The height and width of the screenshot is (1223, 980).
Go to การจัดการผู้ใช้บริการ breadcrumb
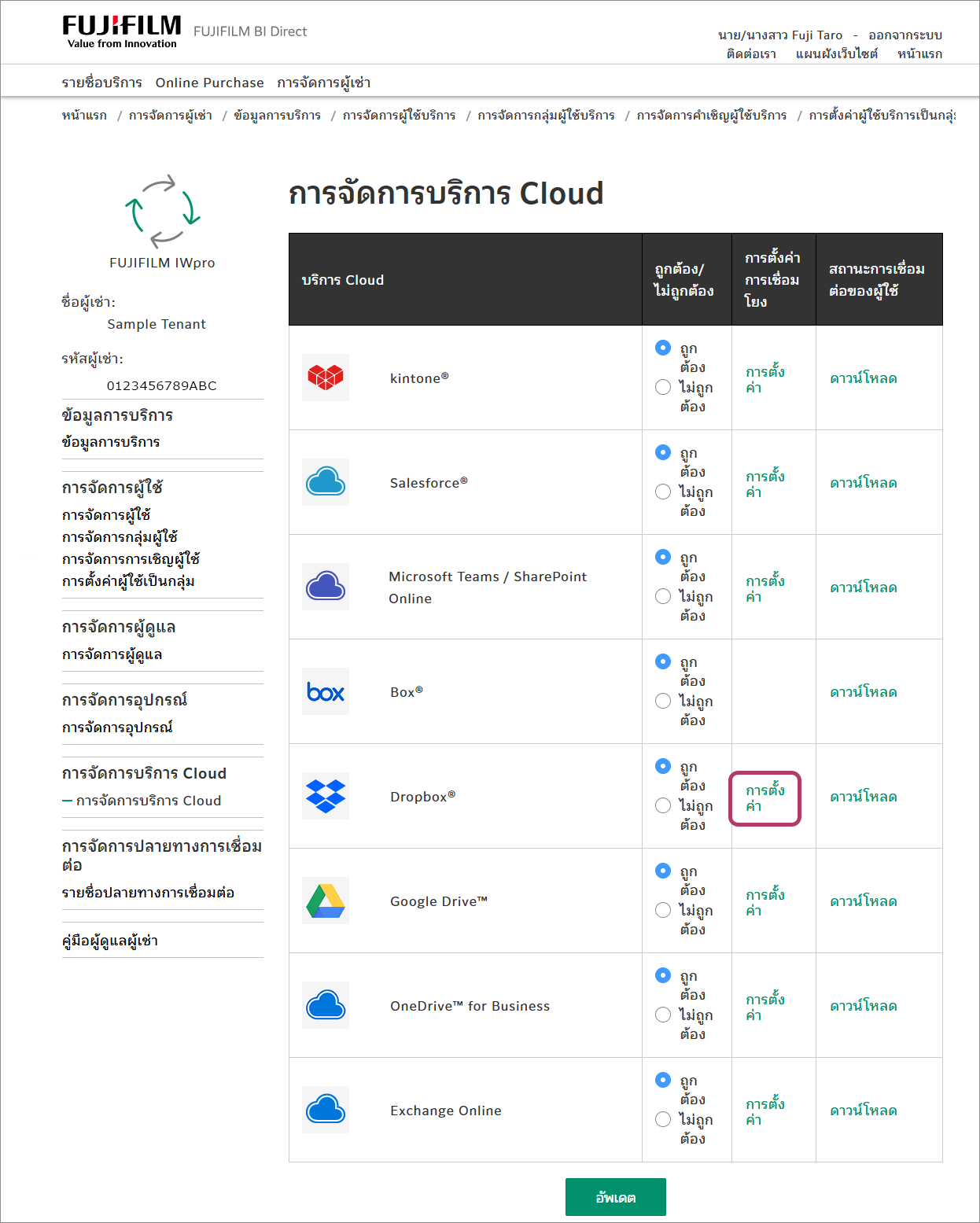tap(400, 116)
